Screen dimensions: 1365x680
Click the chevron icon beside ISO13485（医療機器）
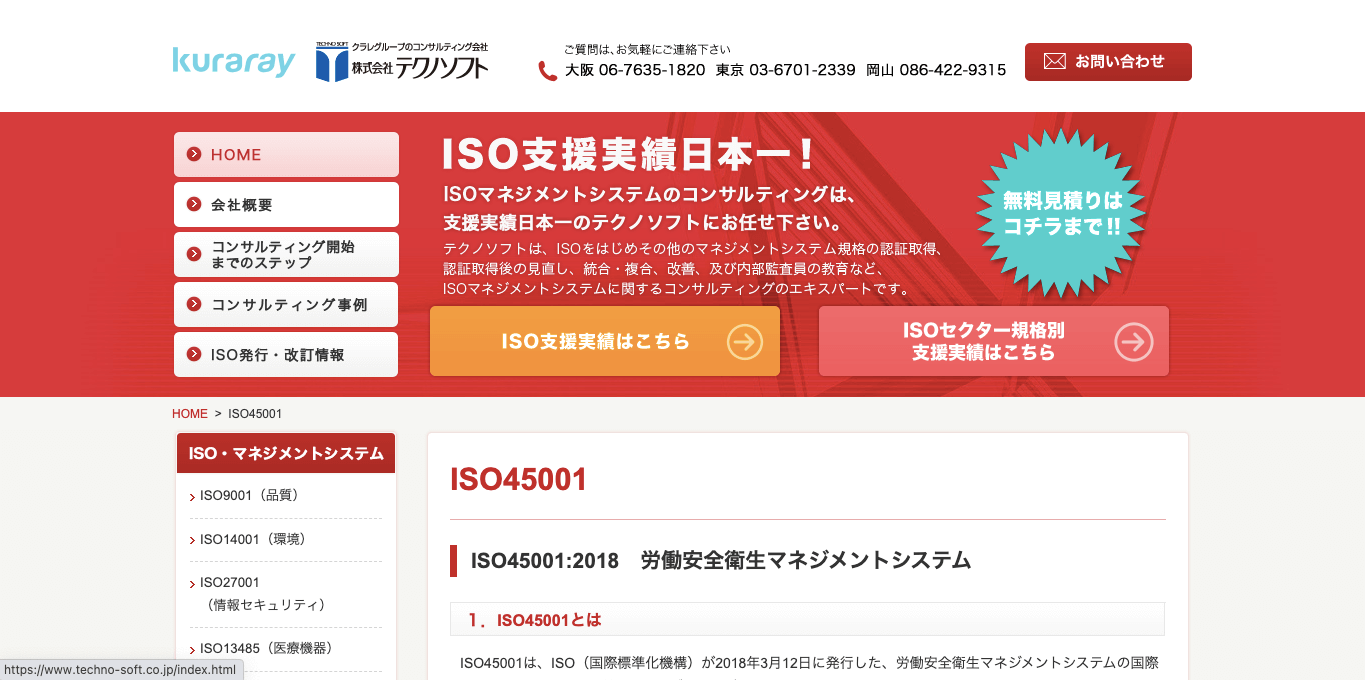pos(192,650)
